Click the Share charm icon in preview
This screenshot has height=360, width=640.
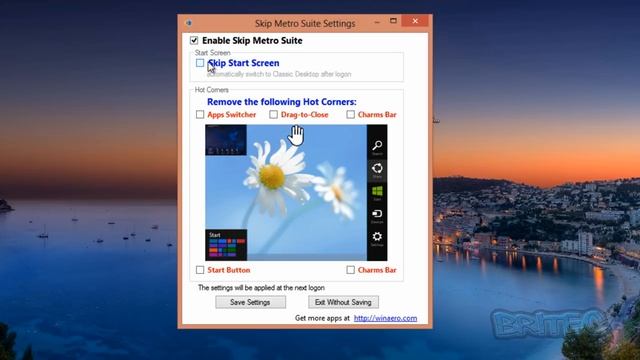[x=377, y=170]
